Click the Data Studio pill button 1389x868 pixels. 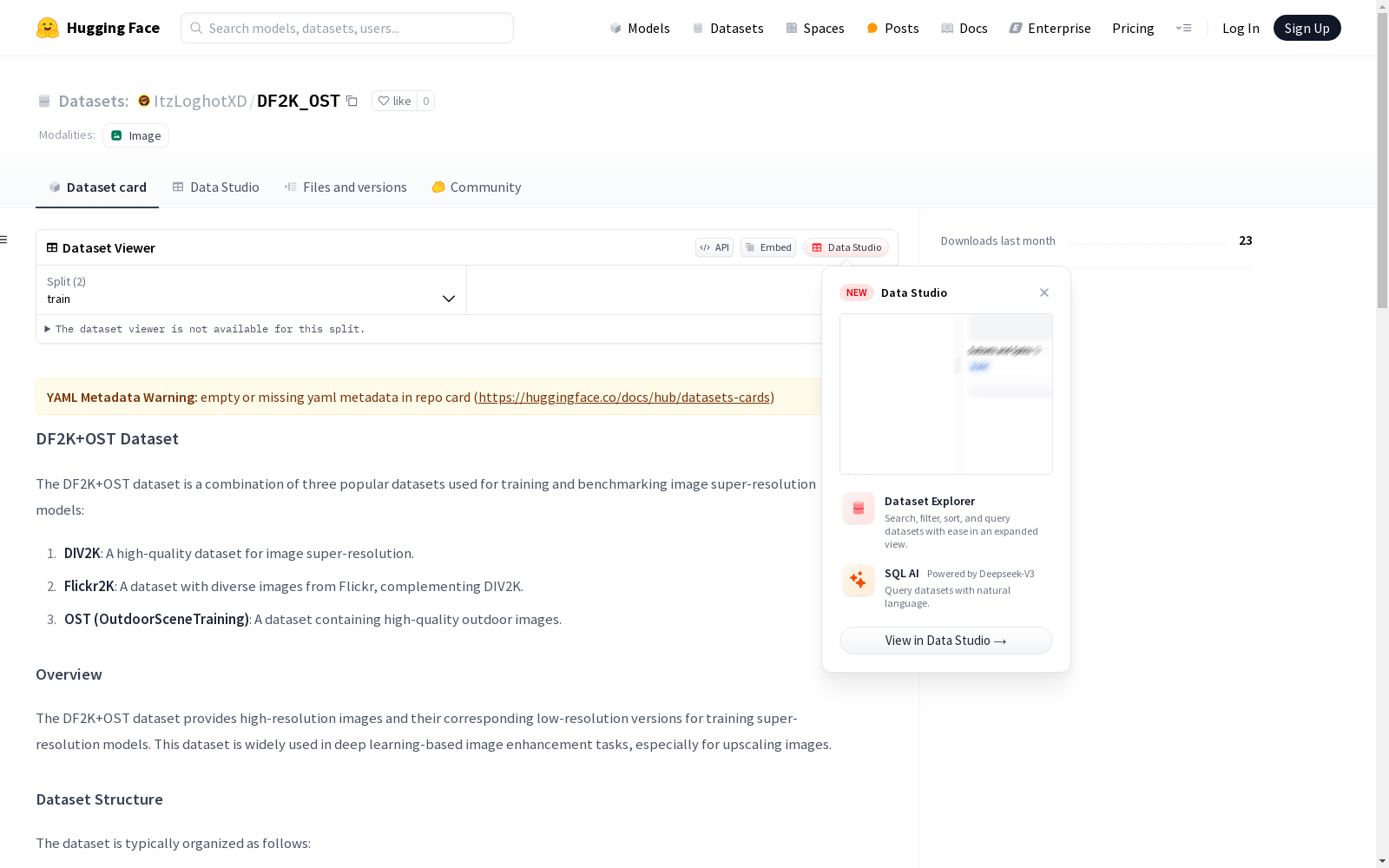(846, 247)
